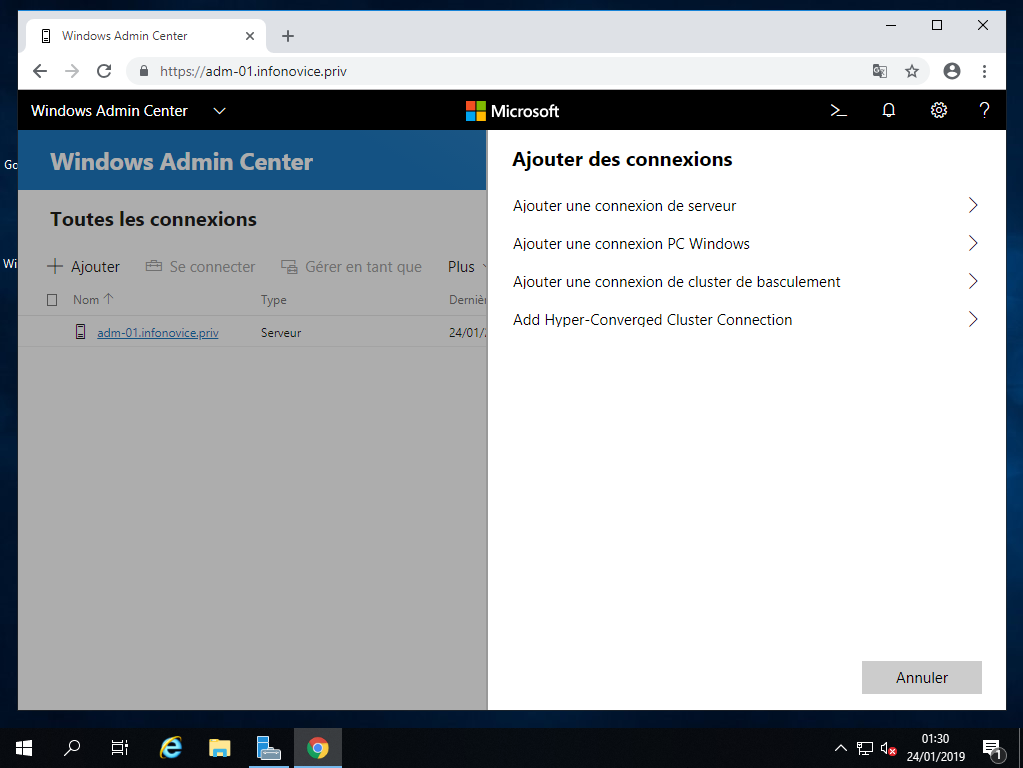The image size is (1023, 768).
Task: Toggle the select-all checkbox beside Nom
Action: tap(52, 300)
